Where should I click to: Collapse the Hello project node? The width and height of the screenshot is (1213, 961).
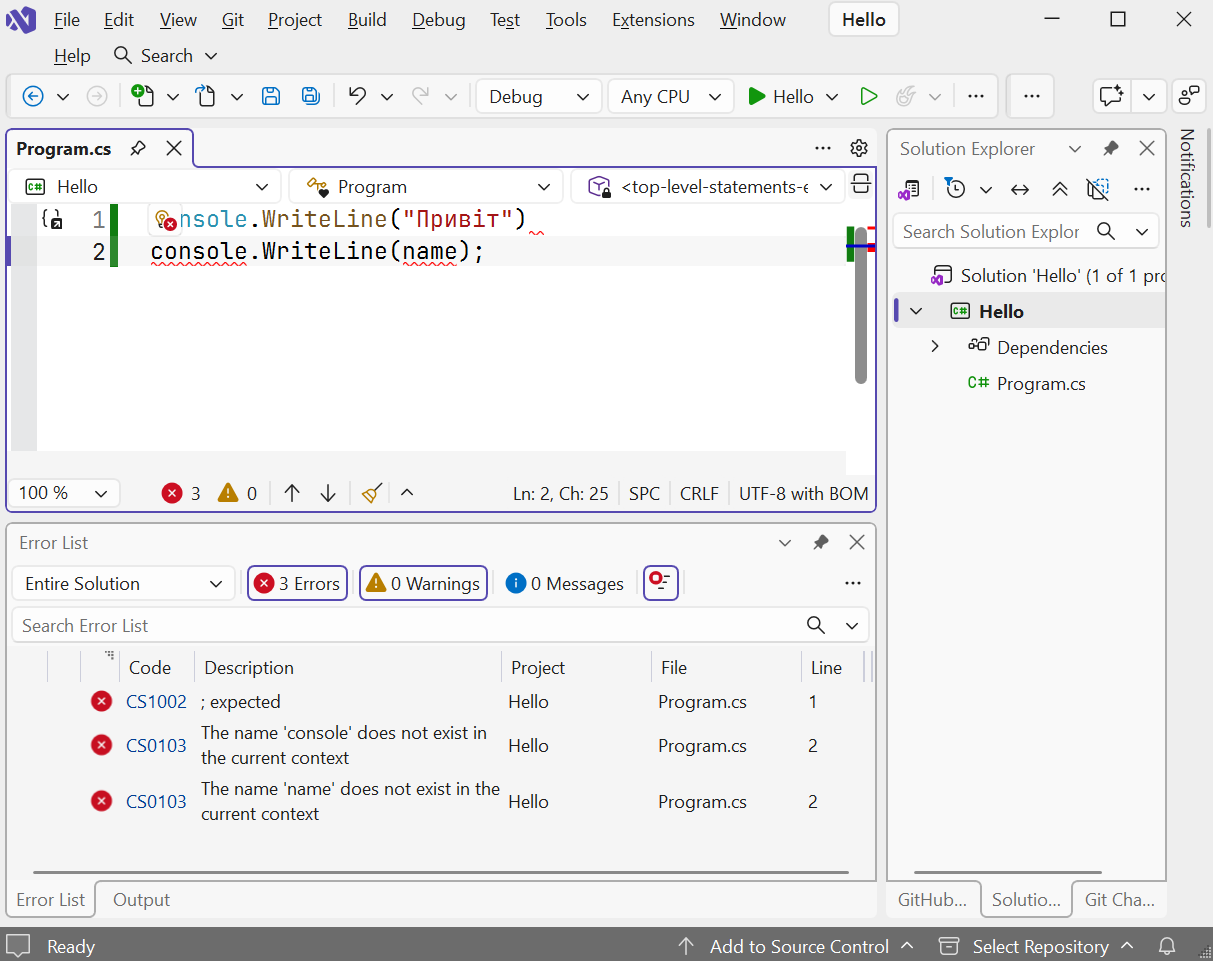pos(916,311)
